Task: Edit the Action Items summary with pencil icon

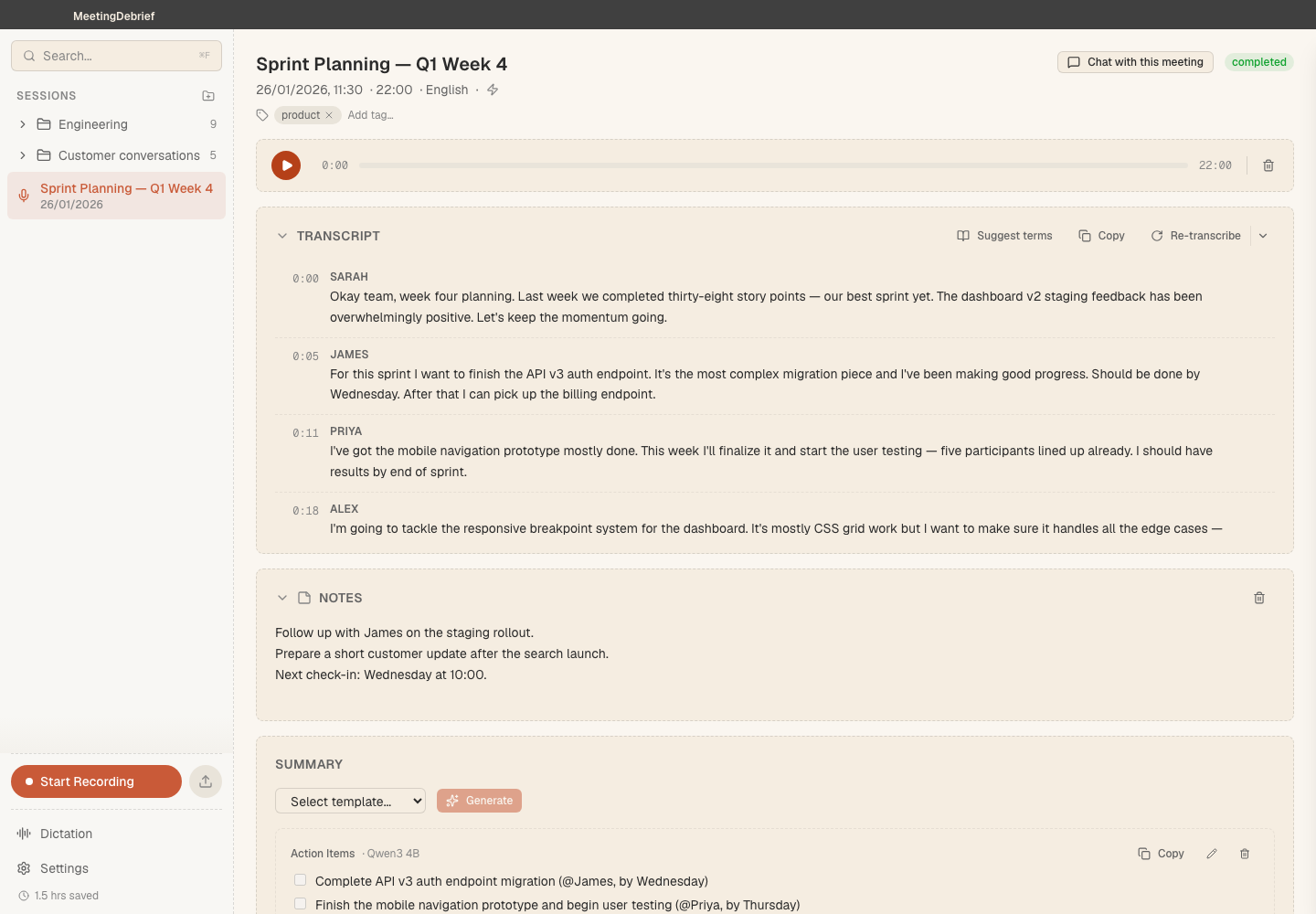Action: click(x=1212, y=854)
